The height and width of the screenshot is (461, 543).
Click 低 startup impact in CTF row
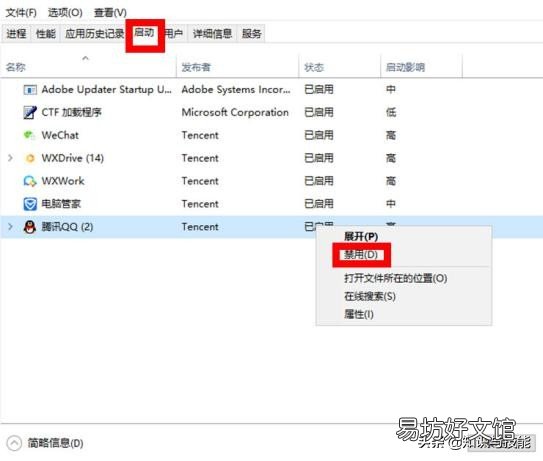(x=391, y=113)
